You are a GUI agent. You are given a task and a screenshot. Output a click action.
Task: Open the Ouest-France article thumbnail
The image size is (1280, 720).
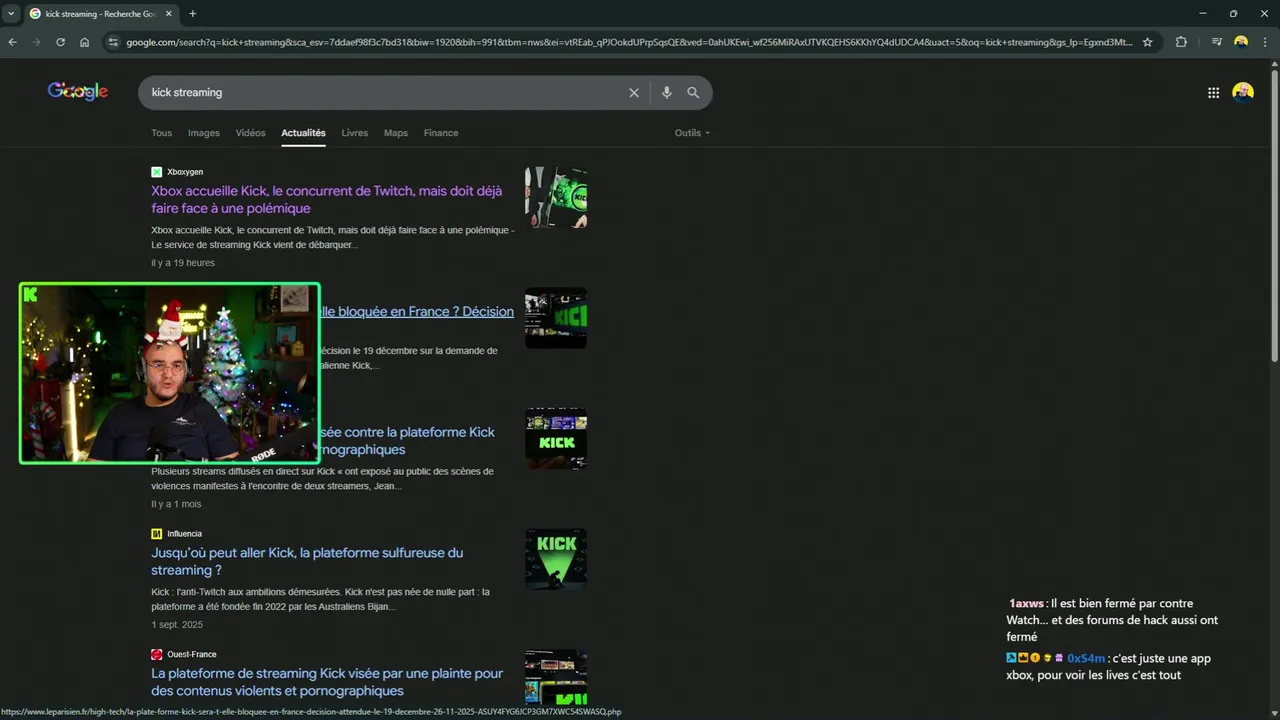pos(556,677)
